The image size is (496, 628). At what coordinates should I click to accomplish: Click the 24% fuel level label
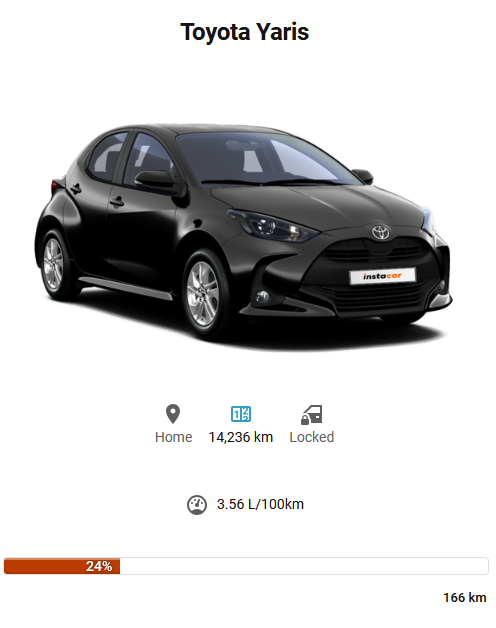99,566
